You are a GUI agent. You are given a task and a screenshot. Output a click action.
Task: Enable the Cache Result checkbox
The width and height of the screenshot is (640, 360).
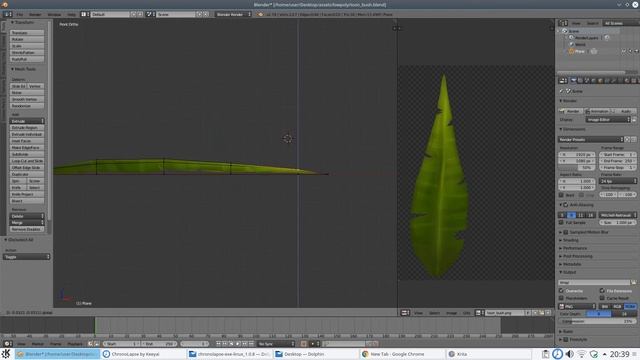tap(602, 298)
